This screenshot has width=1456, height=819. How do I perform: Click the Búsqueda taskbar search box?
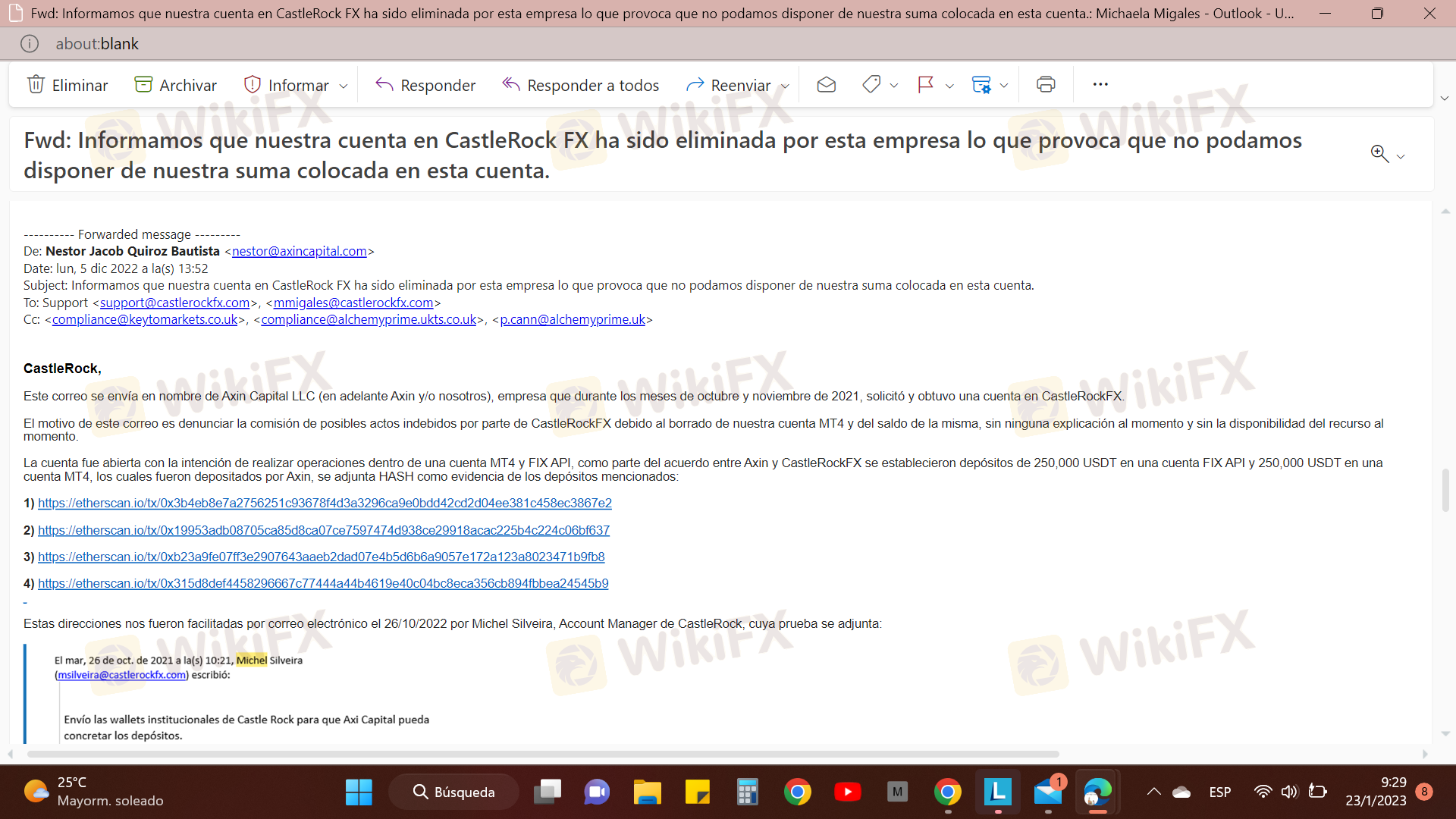click(x=453, y=792)
